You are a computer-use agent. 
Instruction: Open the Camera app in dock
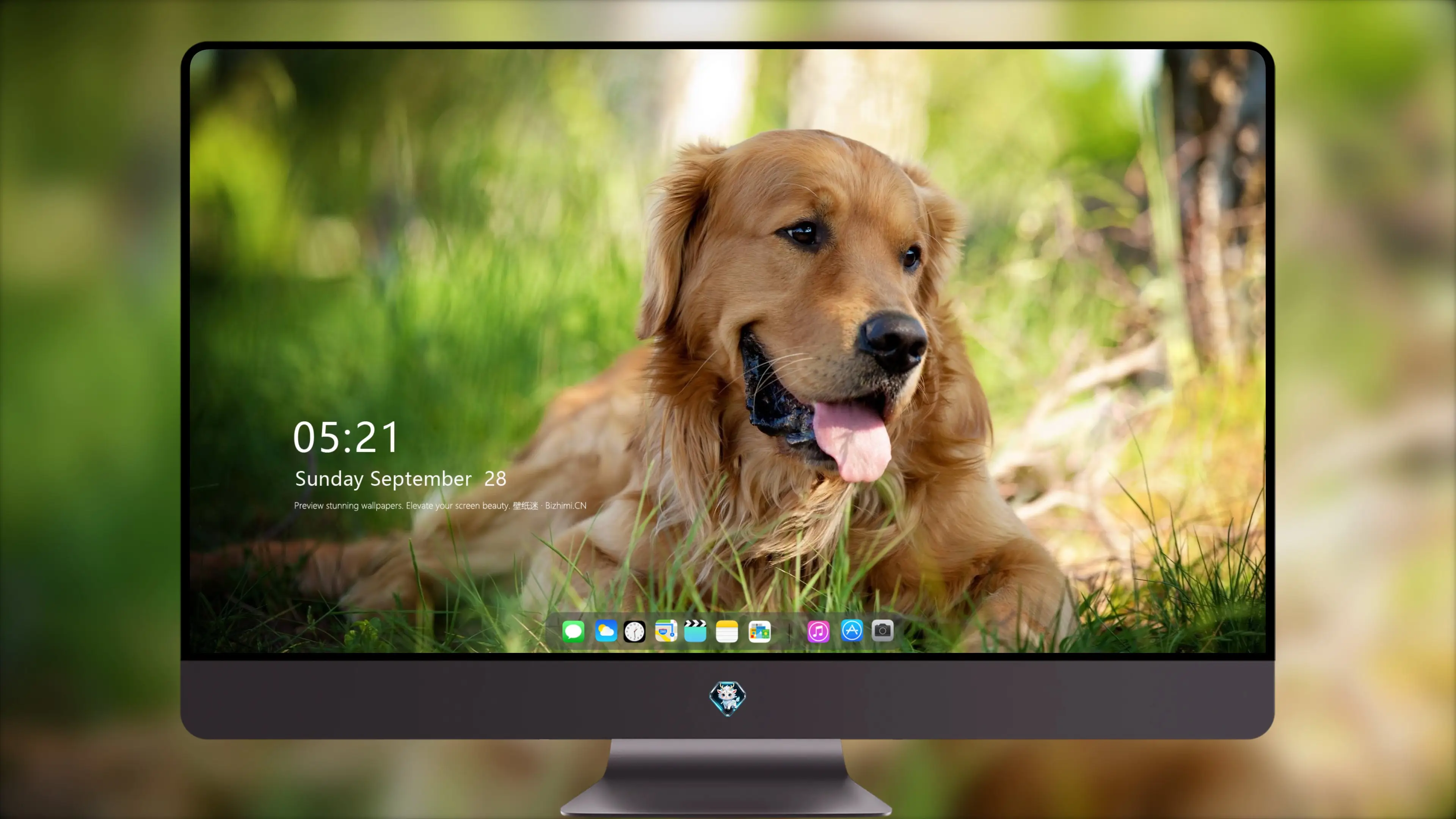click(882, 630)
